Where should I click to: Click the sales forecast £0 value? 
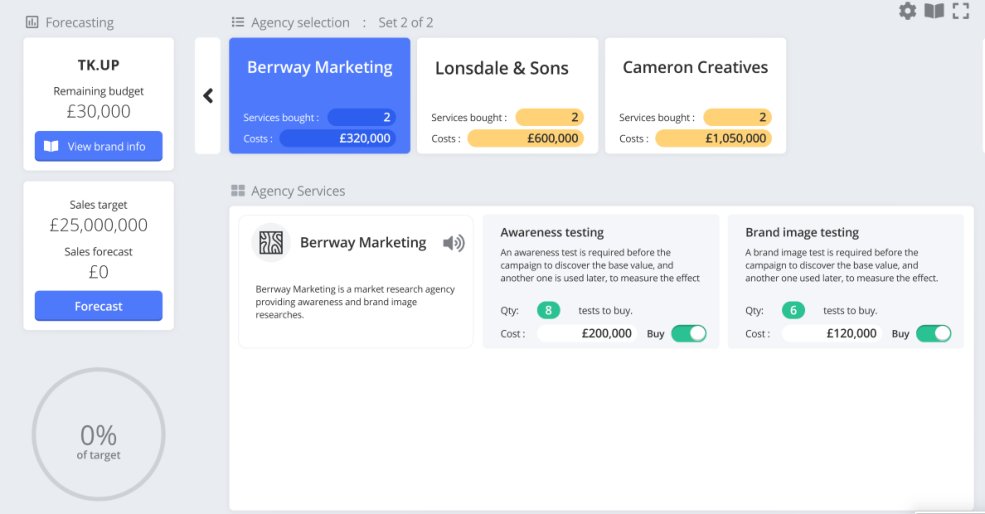click(99, 272)
